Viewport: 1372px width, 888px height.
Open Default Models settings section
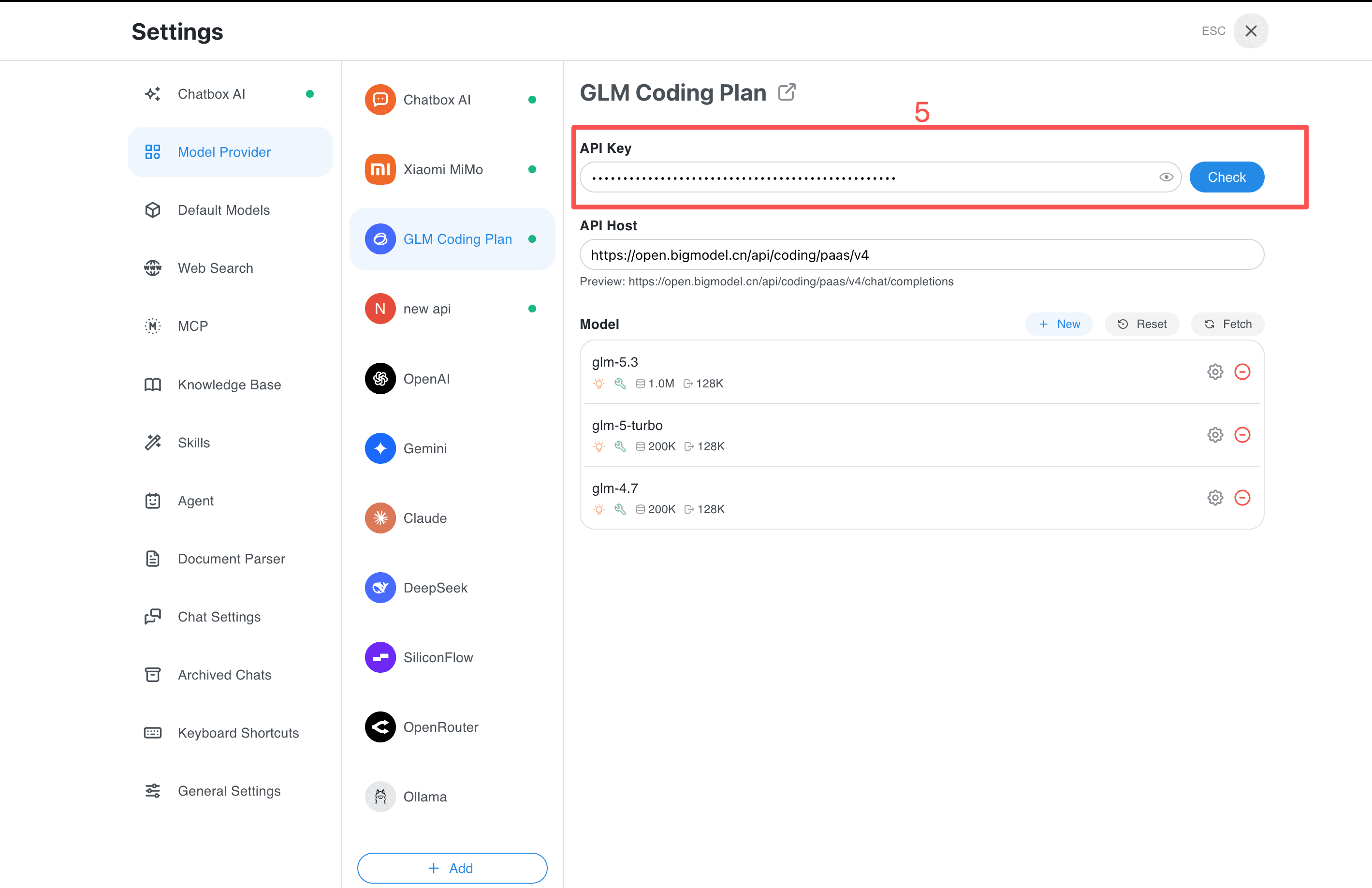(230, 210)
